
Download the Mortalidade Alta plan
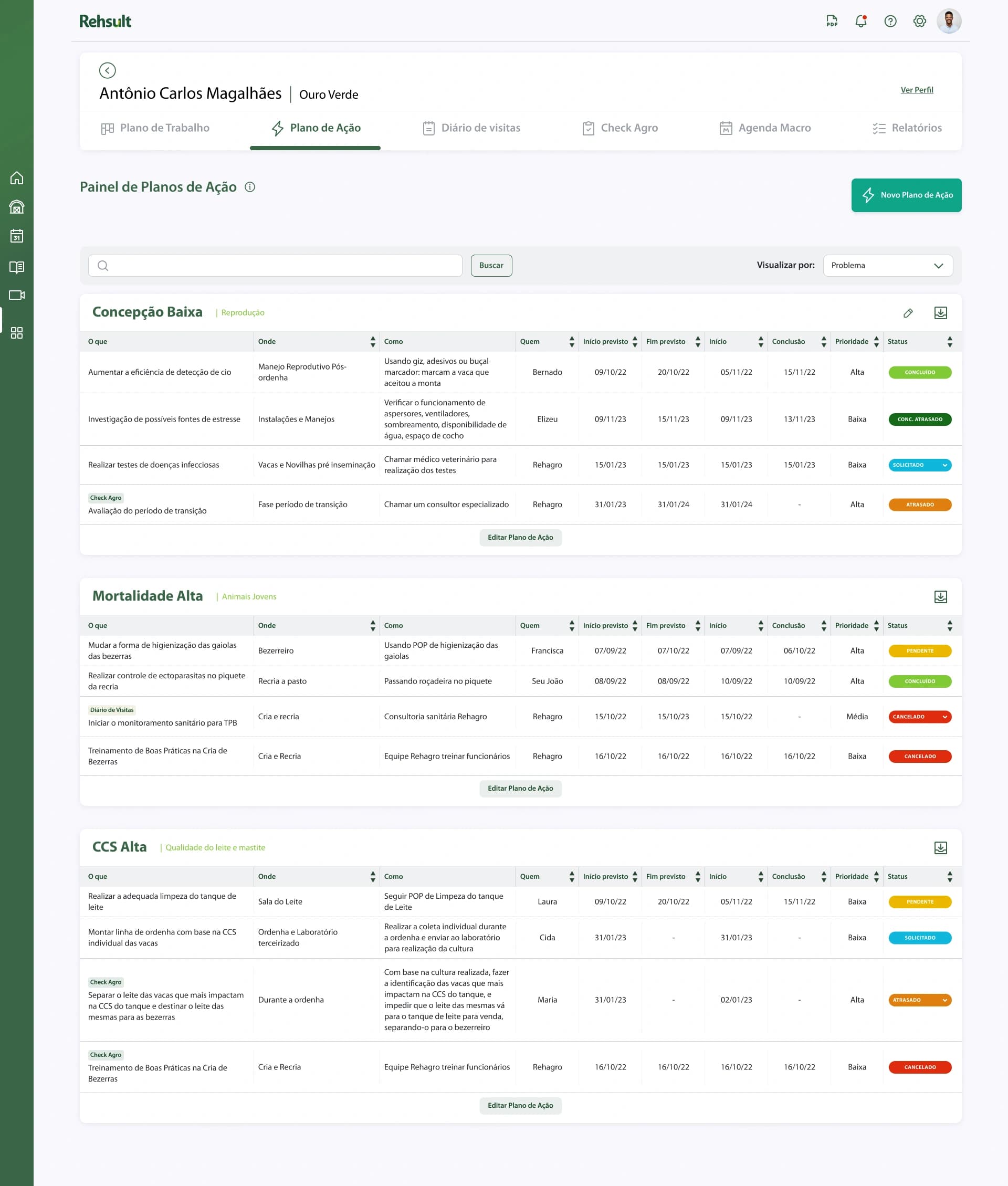point(941,597)
